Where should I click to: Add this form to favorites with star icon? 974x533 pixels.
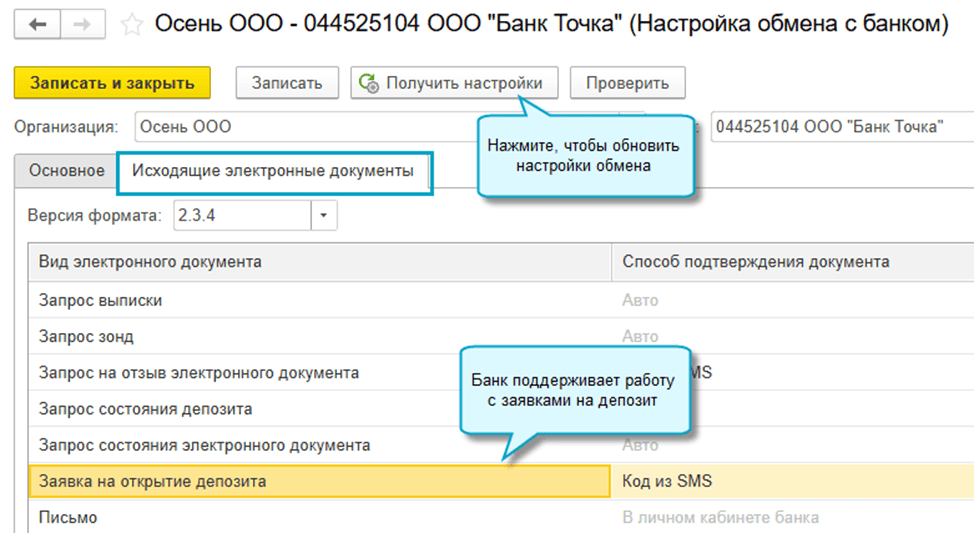point(132,25)
